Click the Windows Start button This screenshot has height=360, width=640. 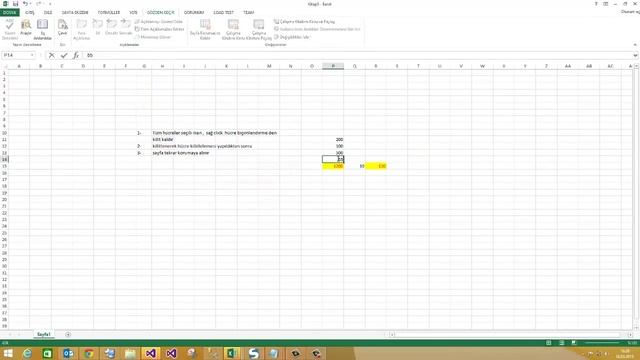click(8, 353)
